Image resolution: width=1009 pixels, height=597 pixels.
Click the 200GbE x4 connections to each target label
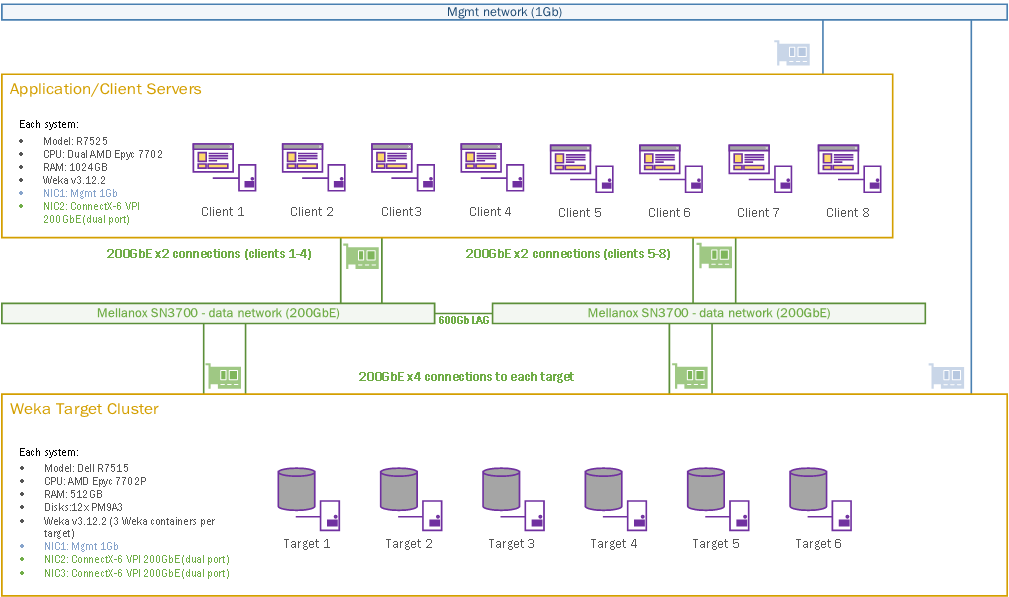(x=466, y=377)
